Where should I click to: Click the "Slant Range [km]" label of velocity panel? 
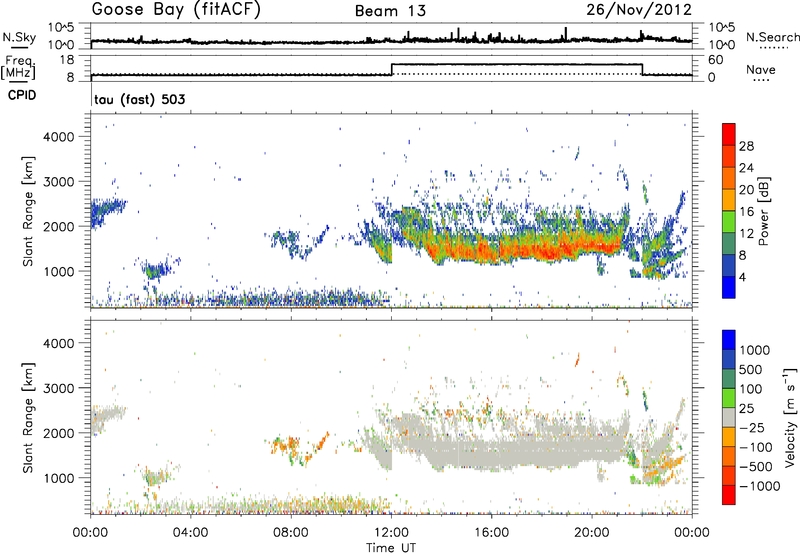point(28,417)
